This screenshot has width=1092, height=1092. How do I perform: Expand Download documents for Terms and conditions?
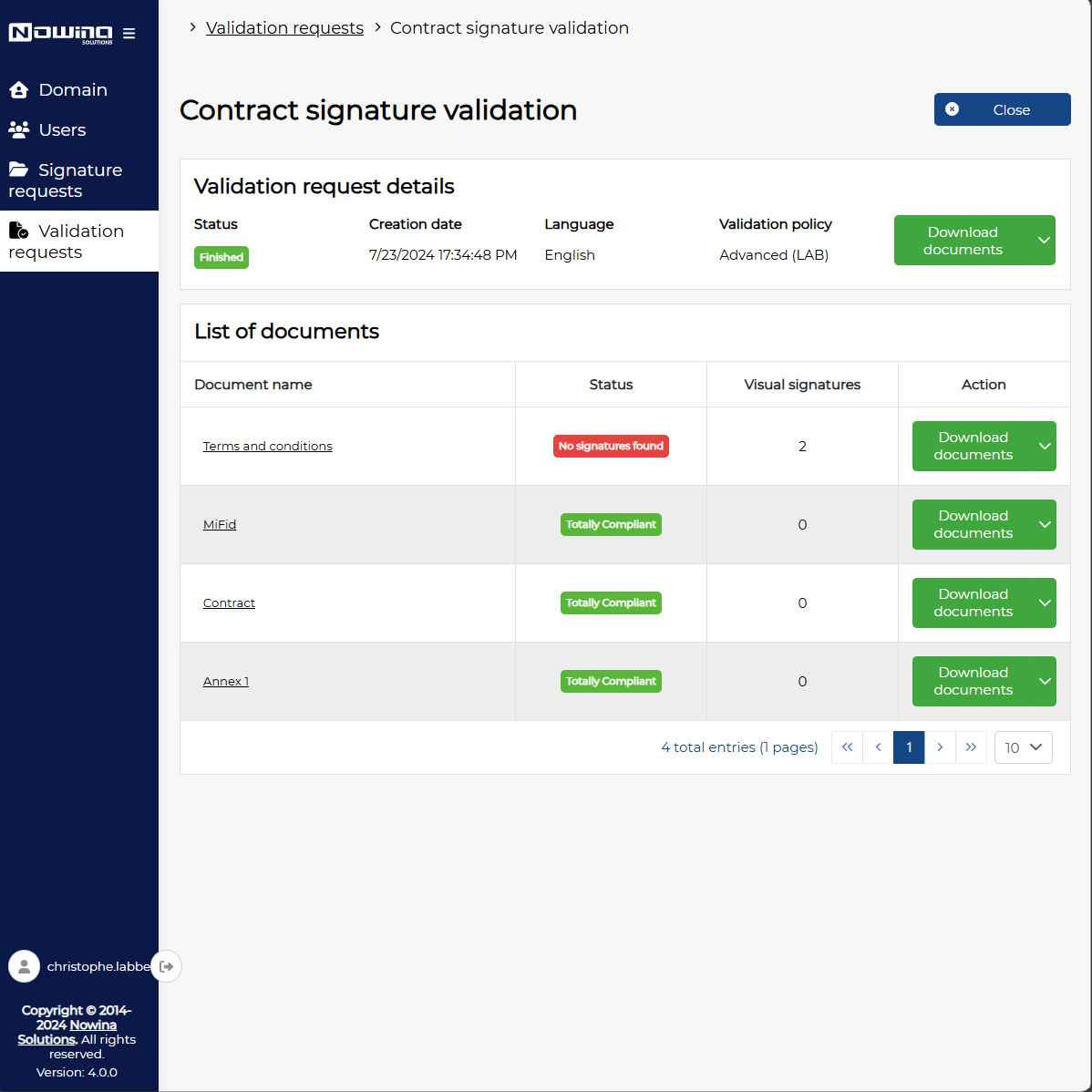point(1045,447)
